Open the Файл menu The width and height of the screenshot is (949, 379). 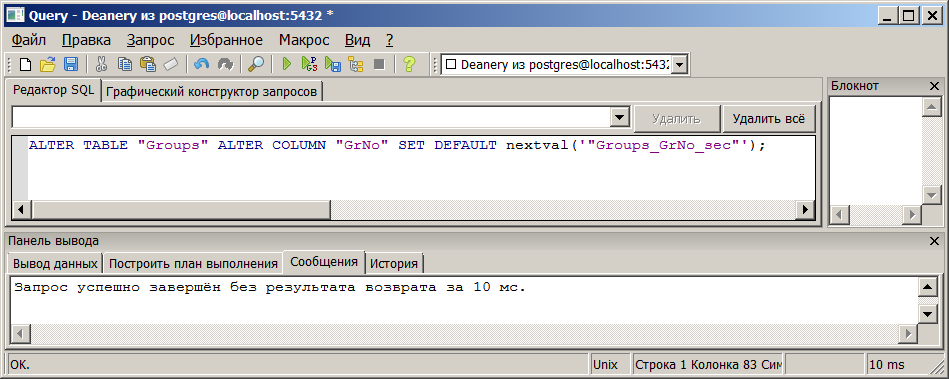click(28, 41)
